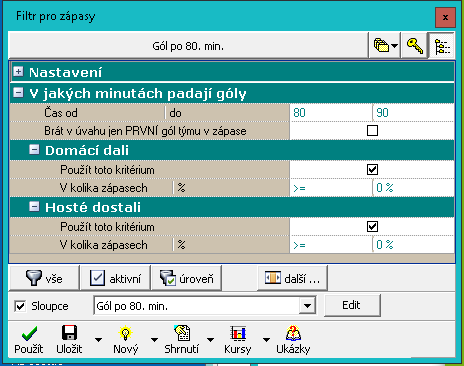
Task: Open dropdown arrow beside folders icon
Action: [394, 46]
